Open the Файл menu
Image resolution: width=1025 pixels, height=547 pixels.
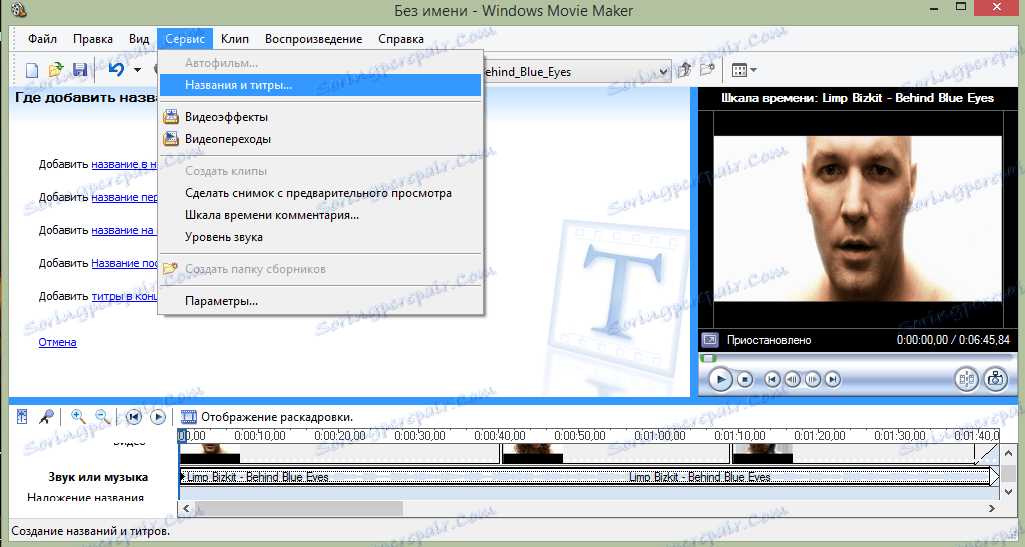(42, 39)
